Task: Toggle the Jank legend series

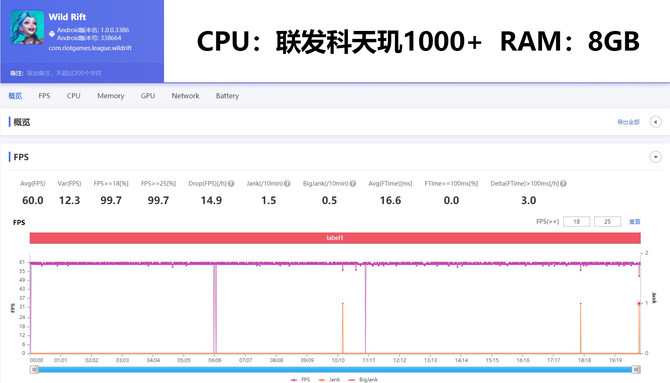Action: [x=329, y=379]
